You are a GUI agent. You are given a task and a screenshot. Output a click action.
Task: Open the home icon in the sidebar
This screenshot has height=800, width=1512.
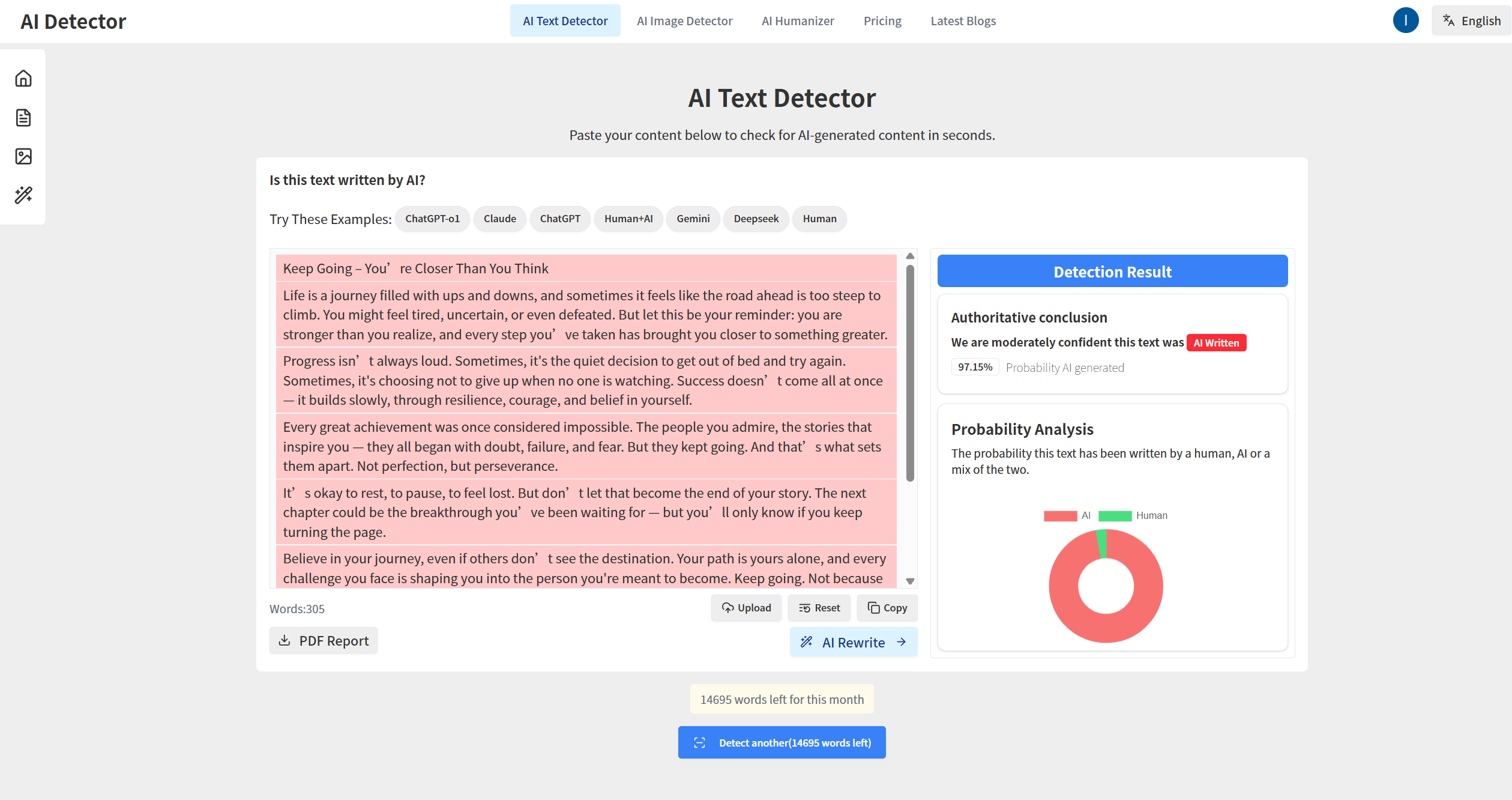[x=23, y=79]
